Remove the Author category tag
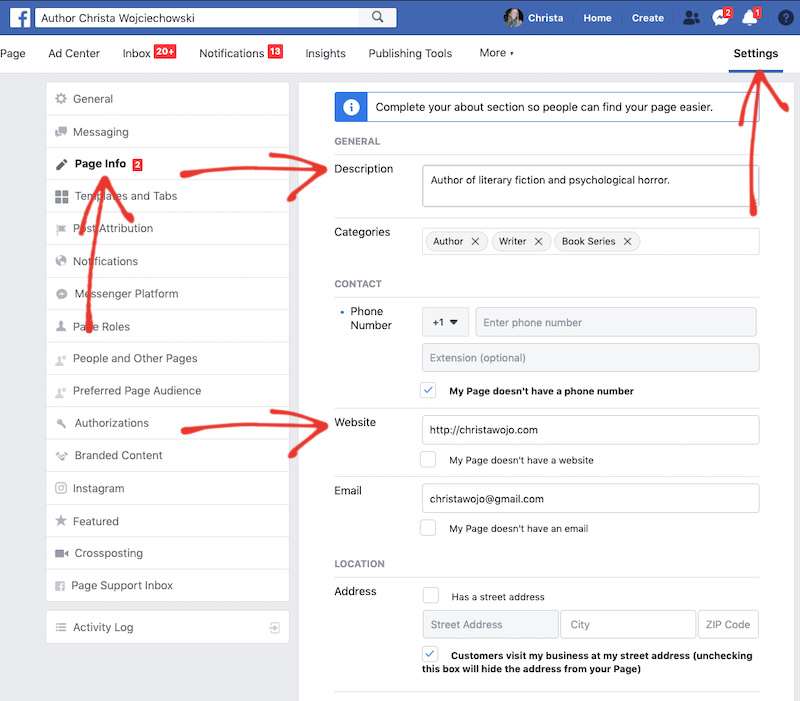Screen dimensions: 800x701 click(475, 241)
